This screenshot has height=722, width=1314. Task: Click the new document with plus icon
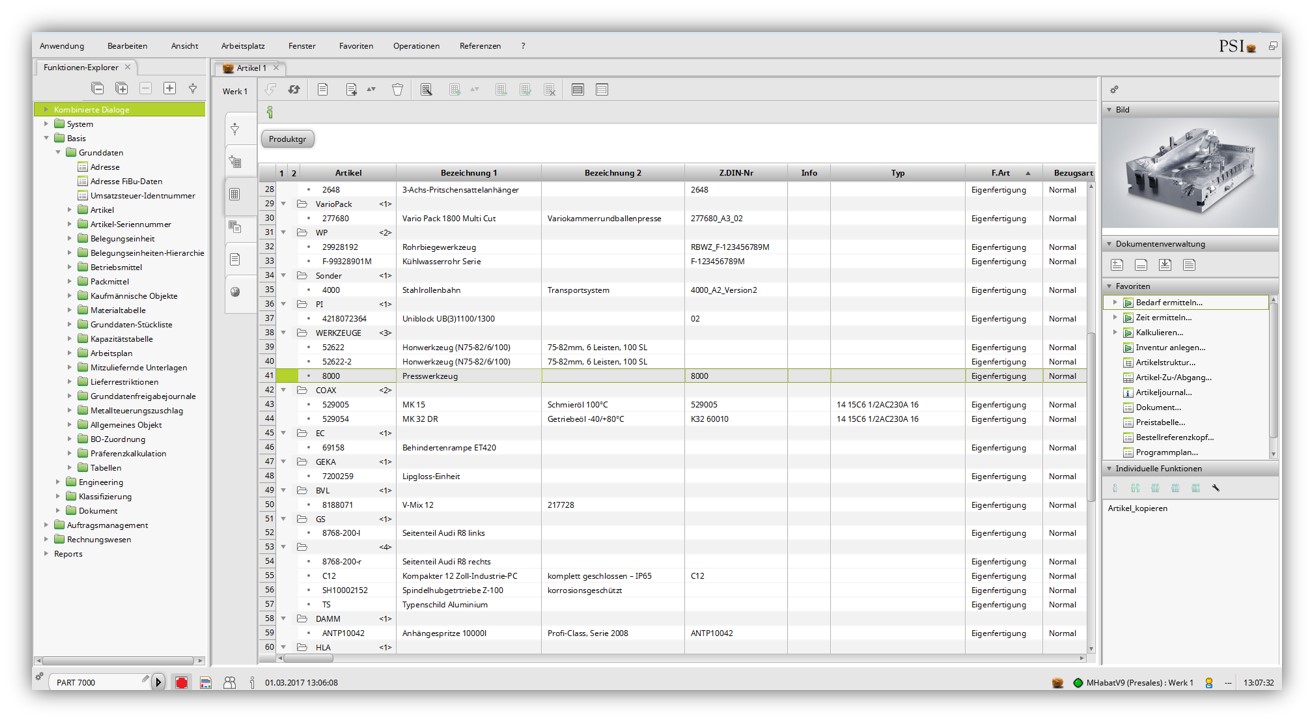(x=351, y=90)
